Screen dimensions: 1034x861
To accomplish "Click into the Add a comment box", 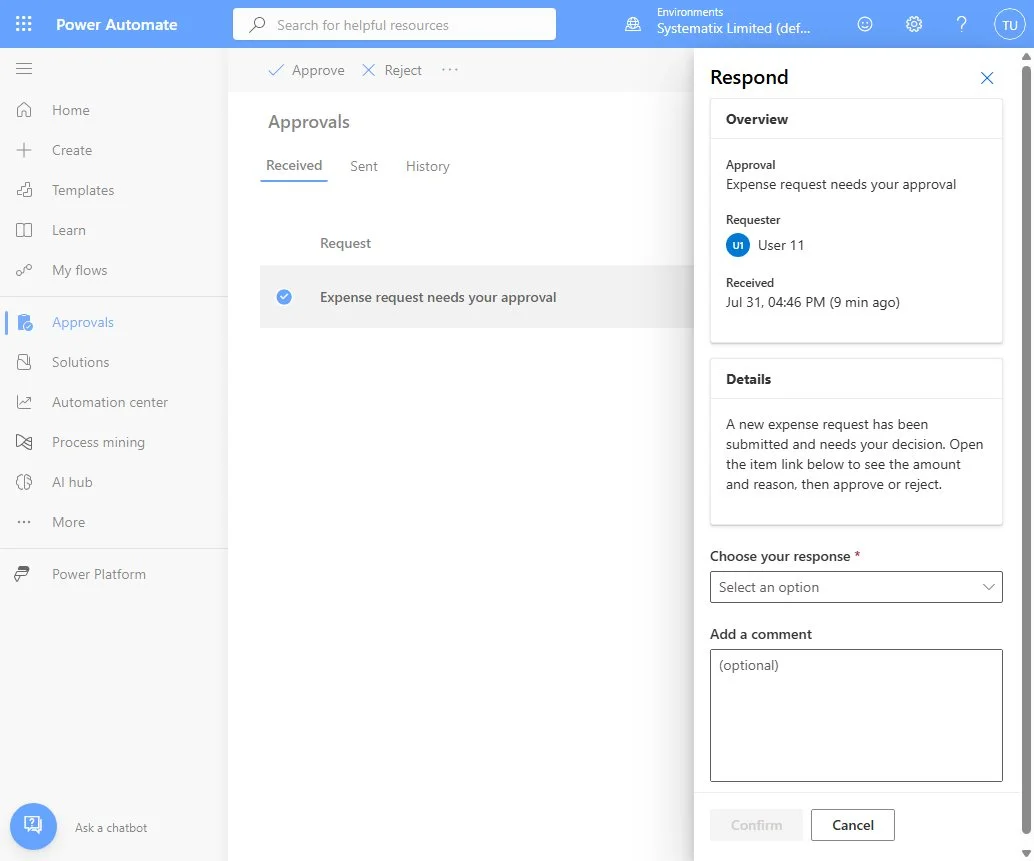I will tap(856, 715).
